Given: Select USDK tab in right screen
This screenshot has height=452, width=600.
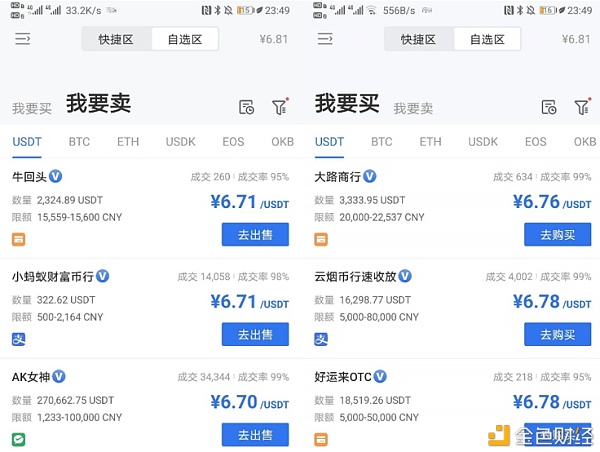Looking at the screenshot, I should (x=483, y=142).
